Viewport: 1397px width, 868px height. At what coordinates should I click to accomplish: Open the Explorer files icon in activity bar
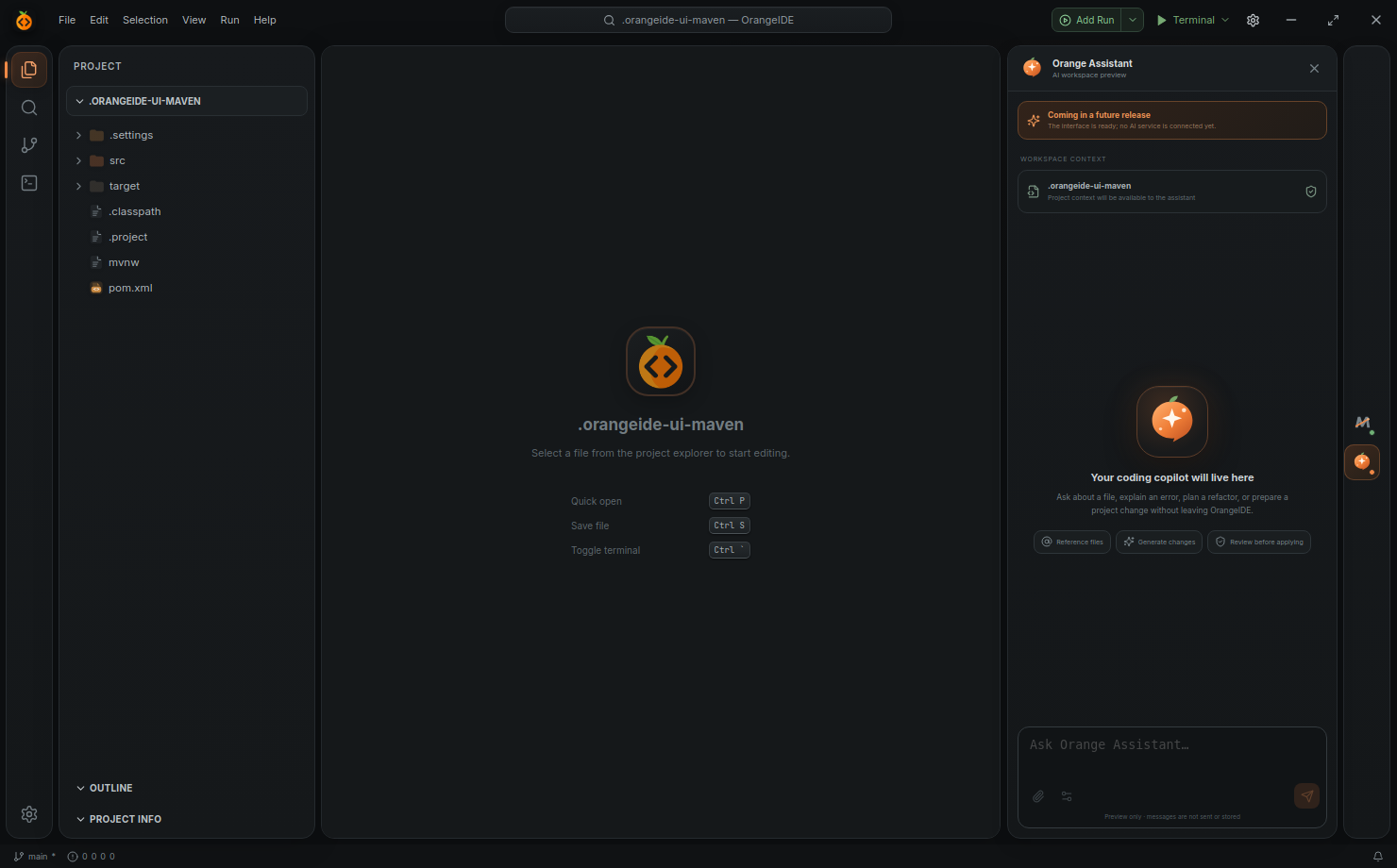point(29,70)
